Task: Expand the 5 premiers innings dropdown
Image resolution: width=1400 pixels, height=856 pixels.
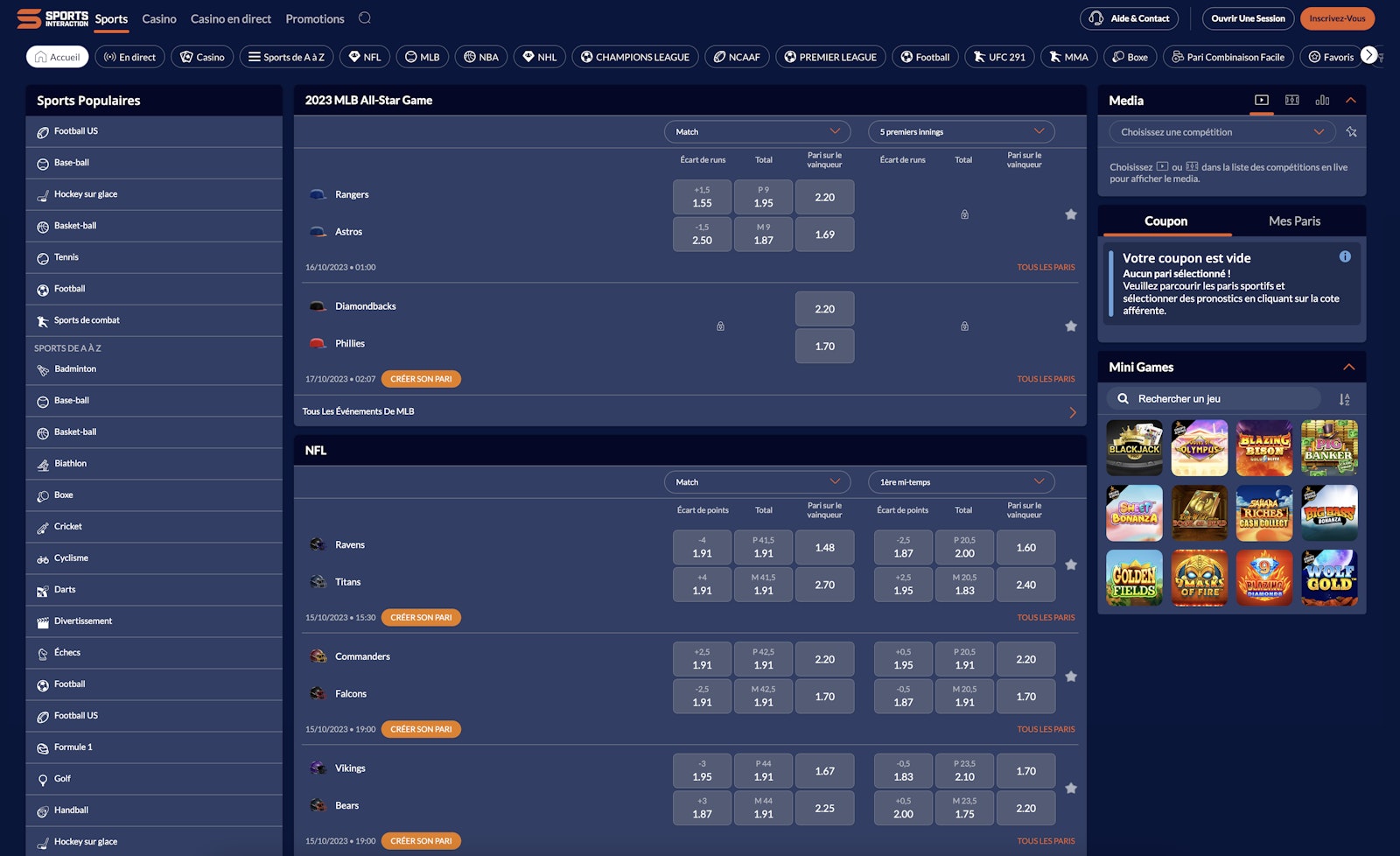Action: (960, 131)
